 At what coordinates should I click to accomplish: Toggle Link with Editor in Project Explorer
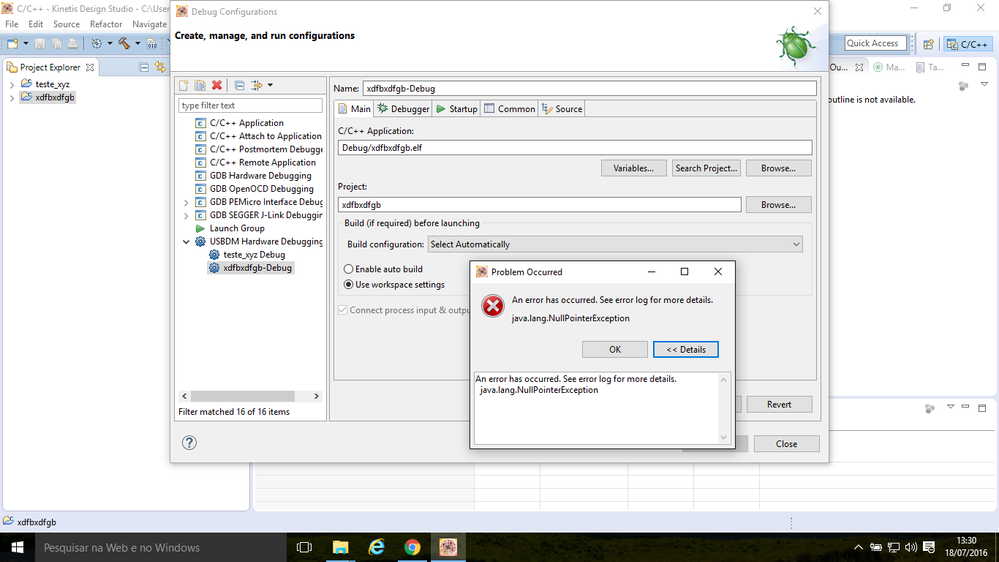pos(160,67)
